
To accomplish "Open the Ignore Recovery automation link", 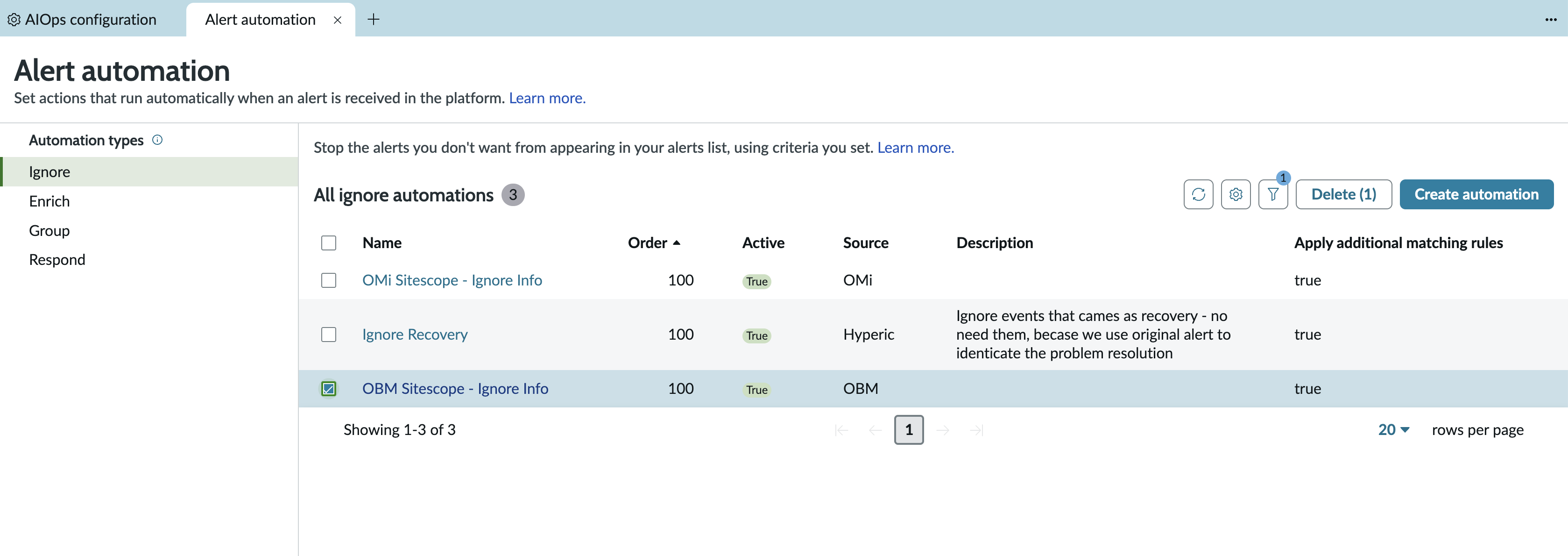I will click(x=415, y=335).
